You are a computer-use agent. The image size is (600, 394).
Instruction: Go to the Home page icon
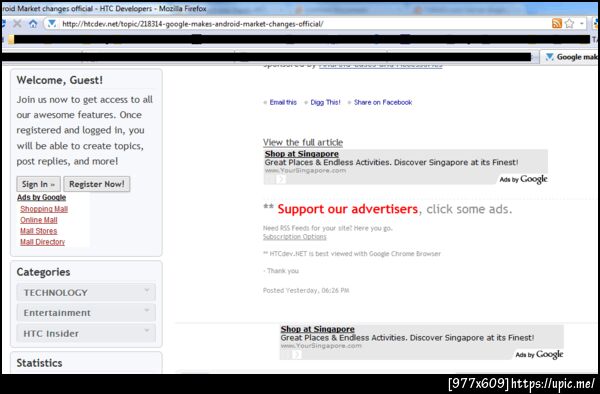coord(33,24)
